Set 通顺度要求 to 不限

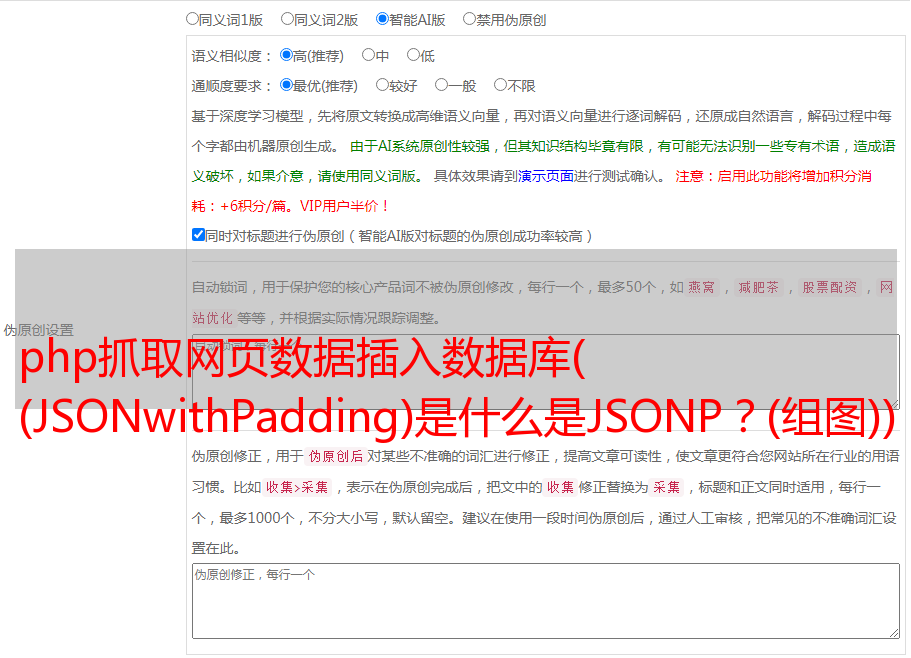click(500, 85)
